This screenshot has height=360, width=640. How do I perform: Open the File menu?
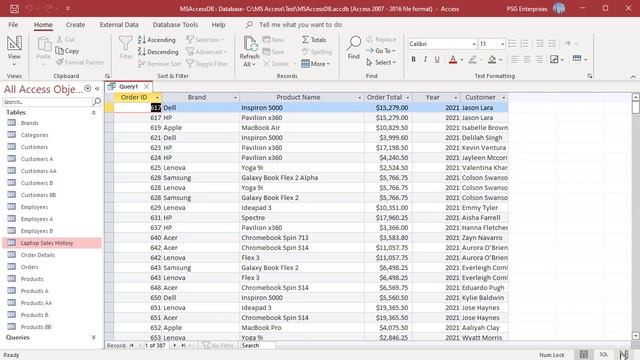point(13,24)
